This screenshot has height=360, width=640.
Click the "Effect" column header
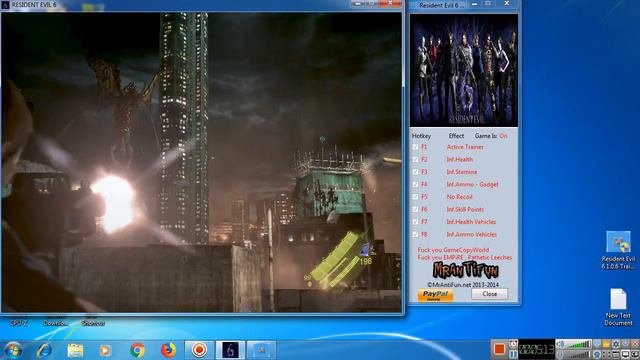[x=456, y=136]
